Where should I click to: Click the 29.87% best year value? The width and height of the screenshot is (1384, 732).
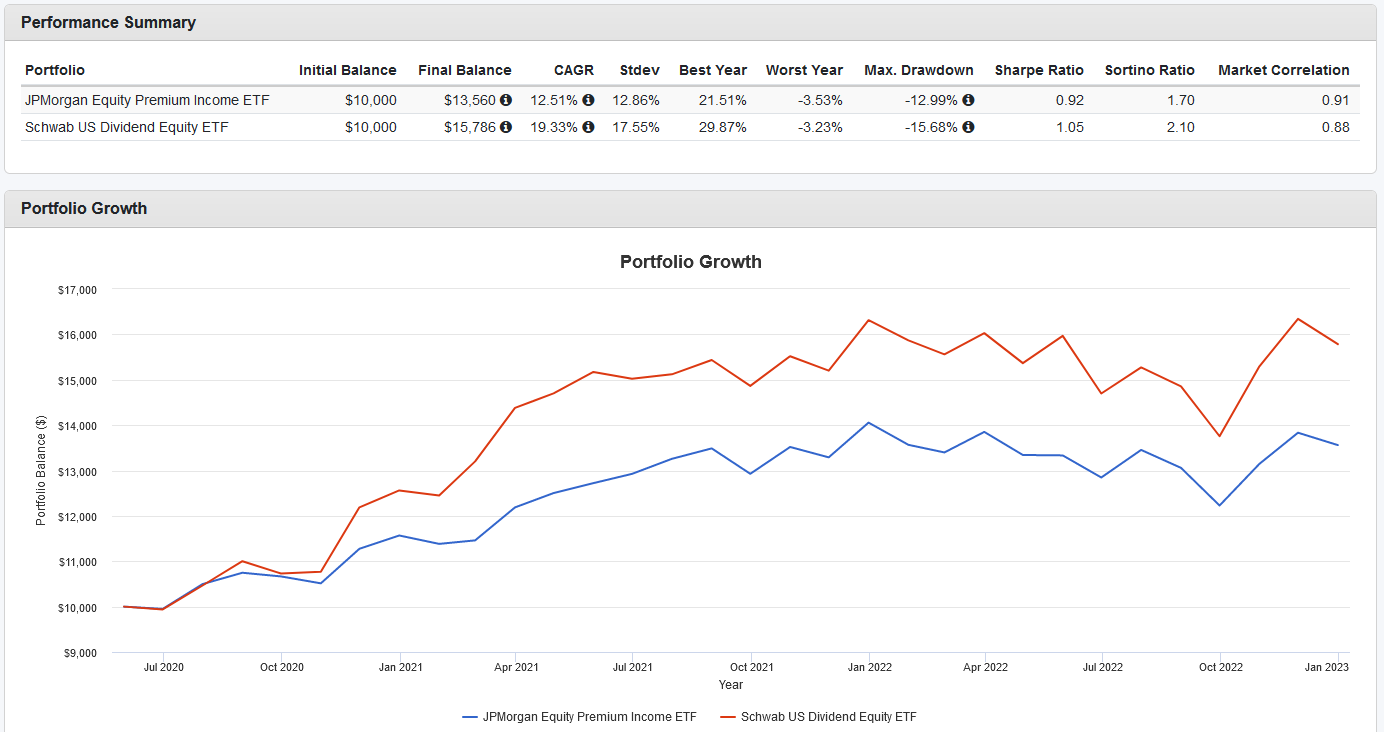722,127
